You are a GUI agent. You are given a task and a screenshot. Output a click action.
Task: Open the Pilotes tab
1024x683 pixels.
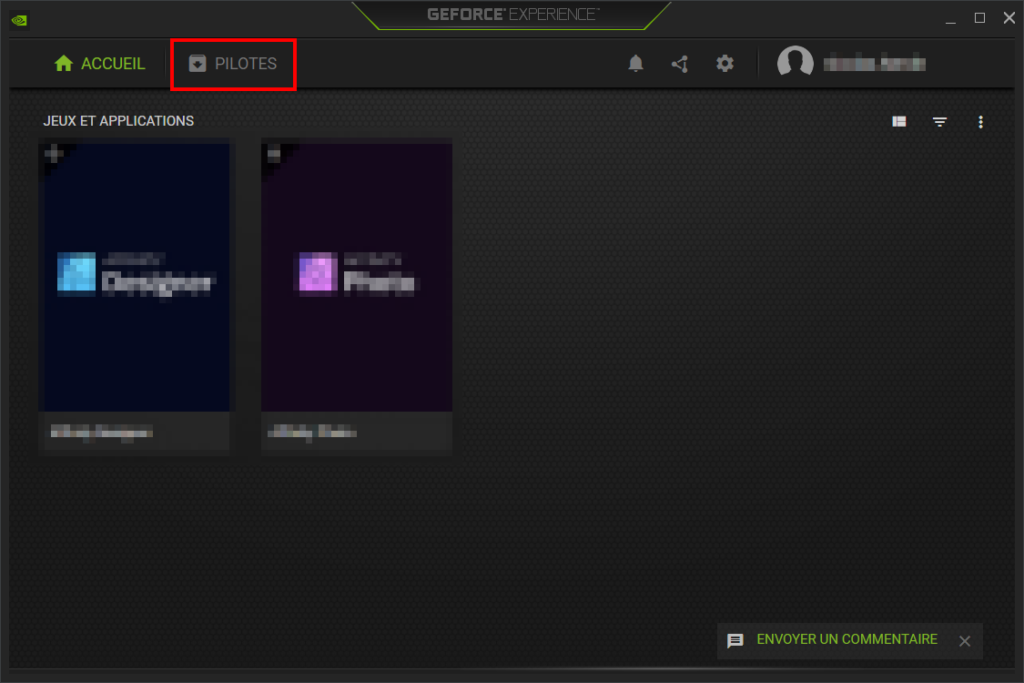click(233, 64)
